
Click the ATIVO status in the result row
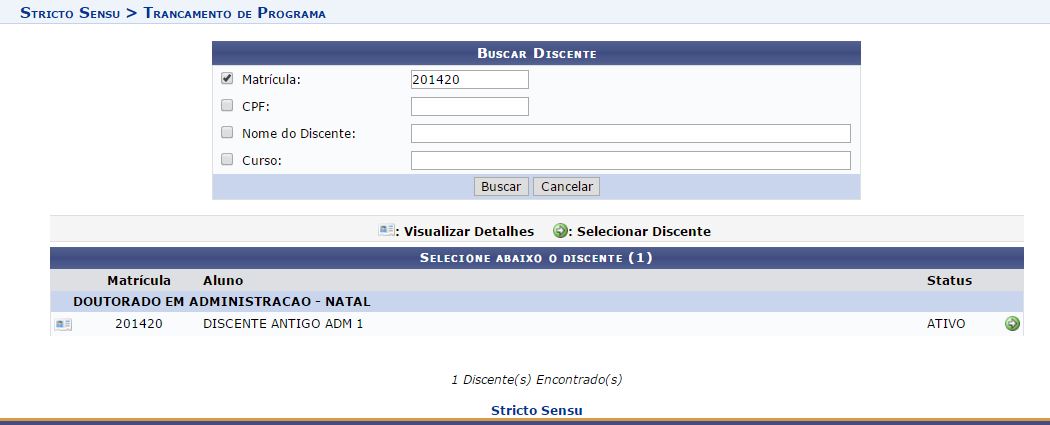(x=946, y=324)
